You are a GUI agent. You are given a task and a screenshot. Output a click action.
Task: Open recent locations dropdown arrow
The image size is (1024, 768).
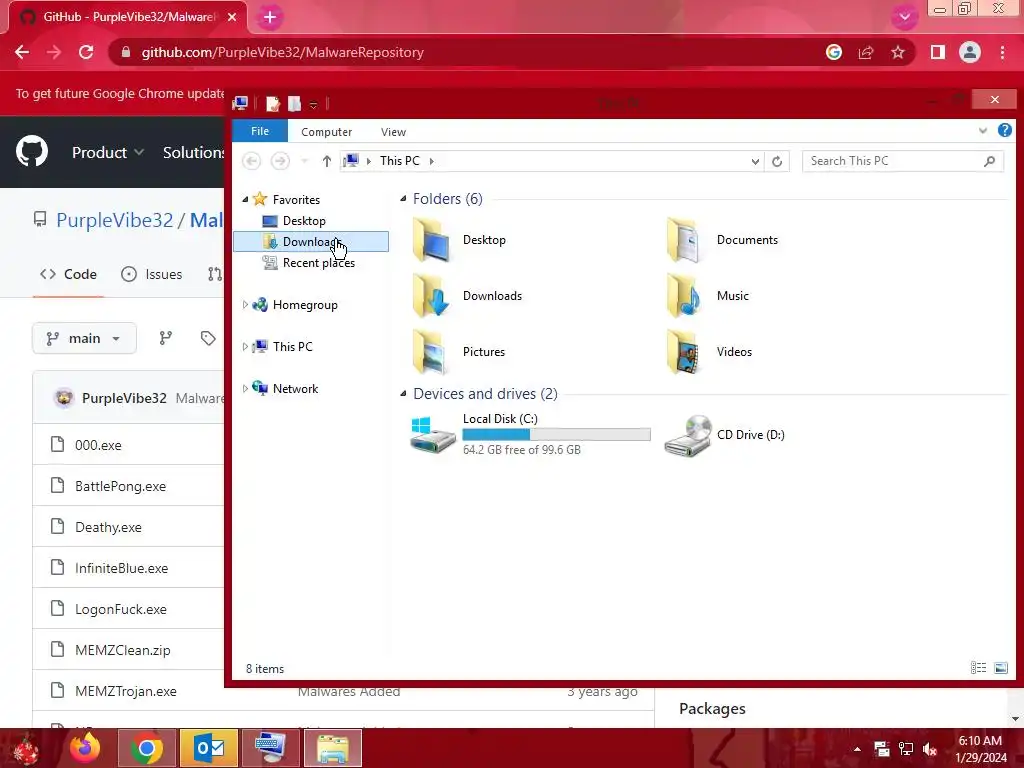point(304,161)
